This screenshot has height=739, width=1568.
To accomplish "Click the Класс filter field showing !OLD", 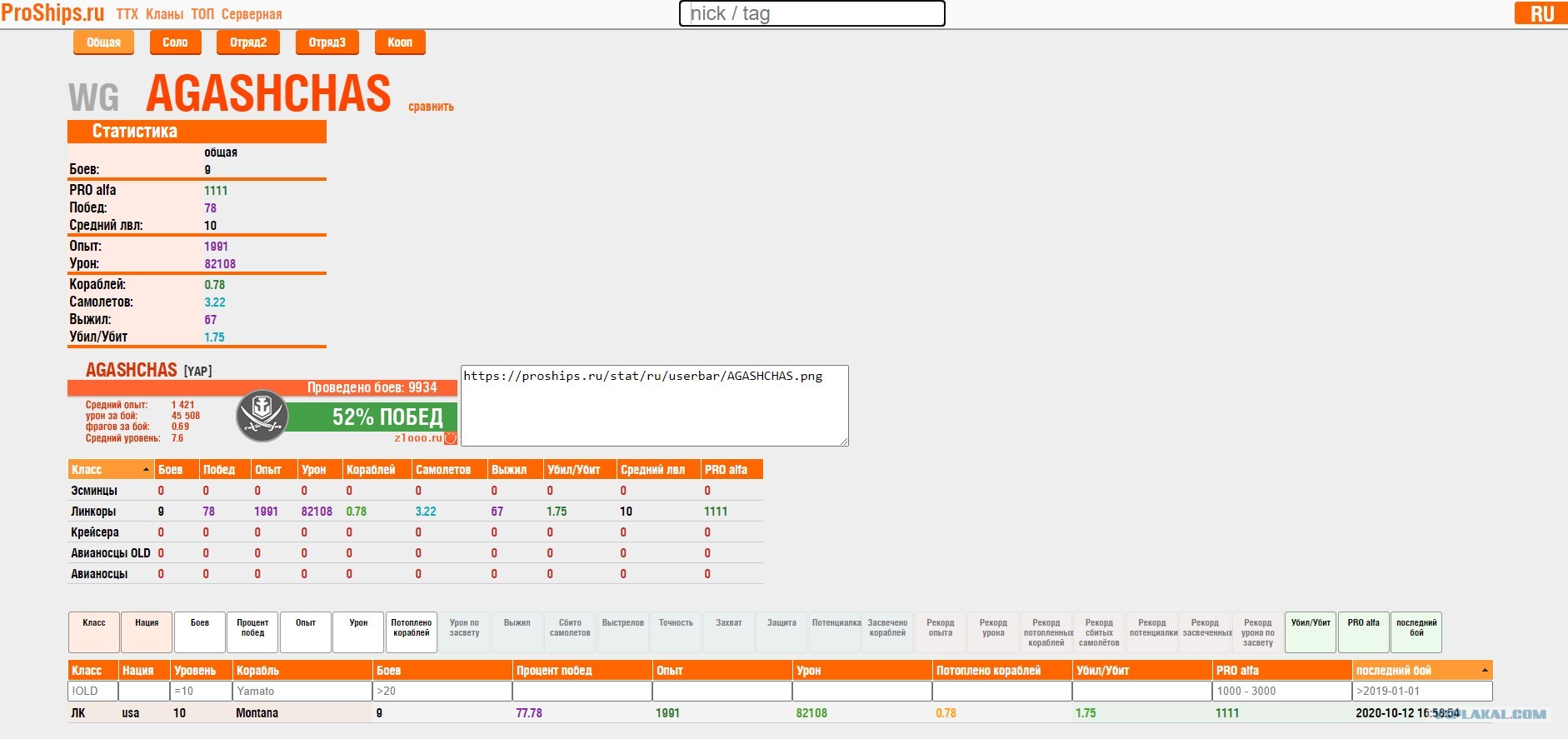I will (92, 692).
